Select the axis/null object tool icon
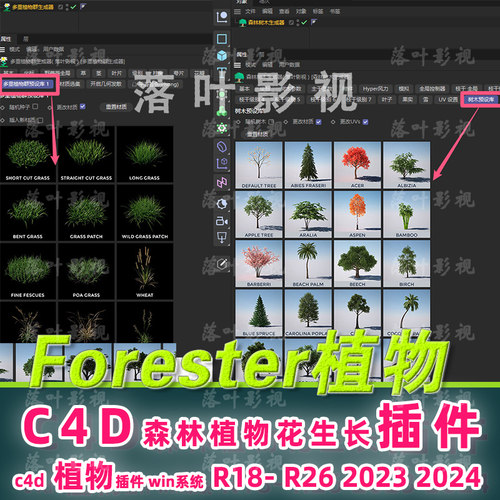500x500 pixels. (222, 17)
